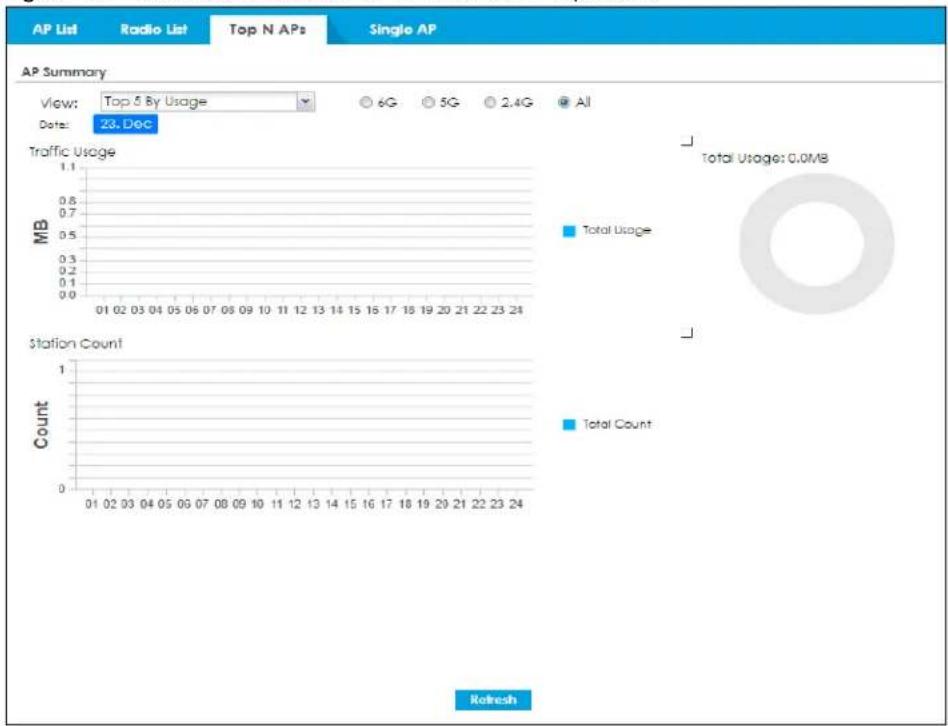Click the Total Count legend text

617,424
